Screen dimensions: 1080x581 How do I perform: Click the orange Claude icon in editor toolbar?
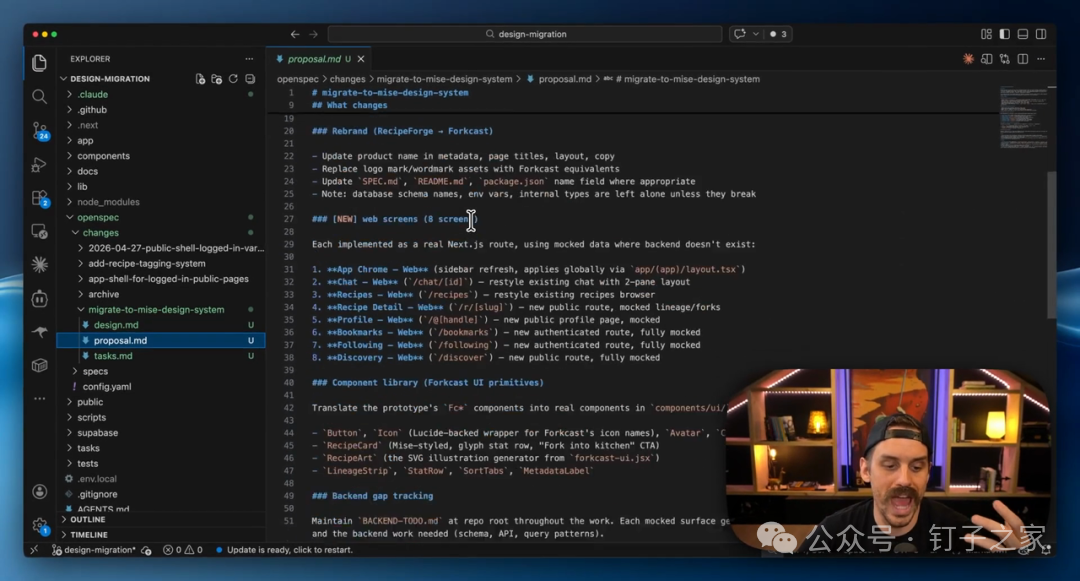(968, 59)
